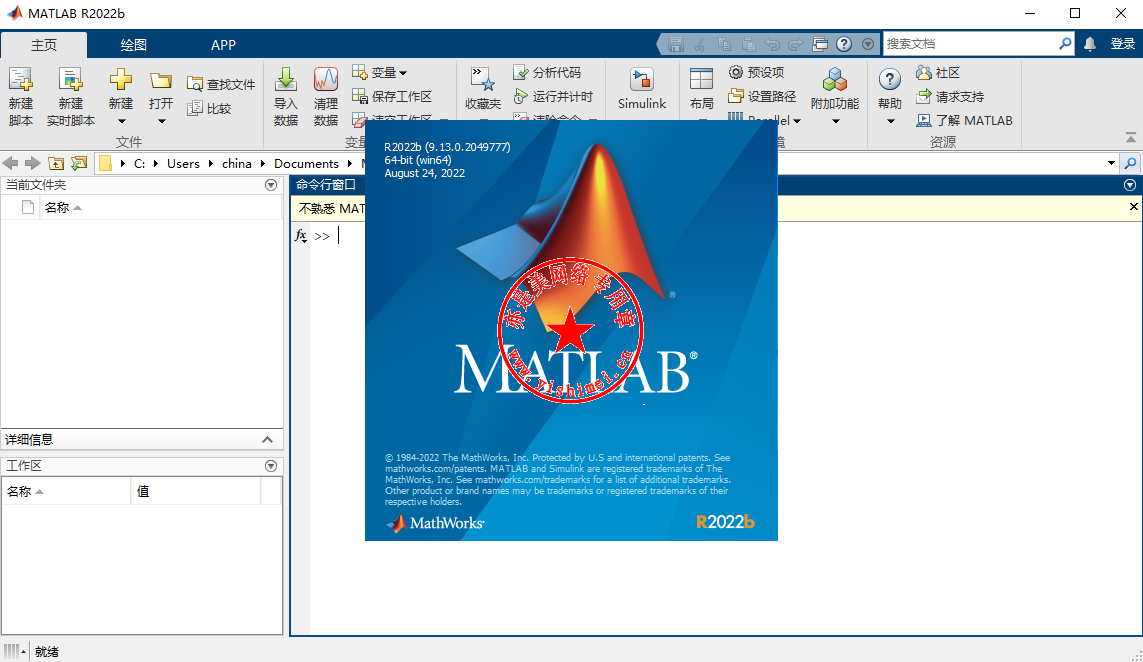
Task: Collapse the Details (详细信息) panel
Action: 268,440
